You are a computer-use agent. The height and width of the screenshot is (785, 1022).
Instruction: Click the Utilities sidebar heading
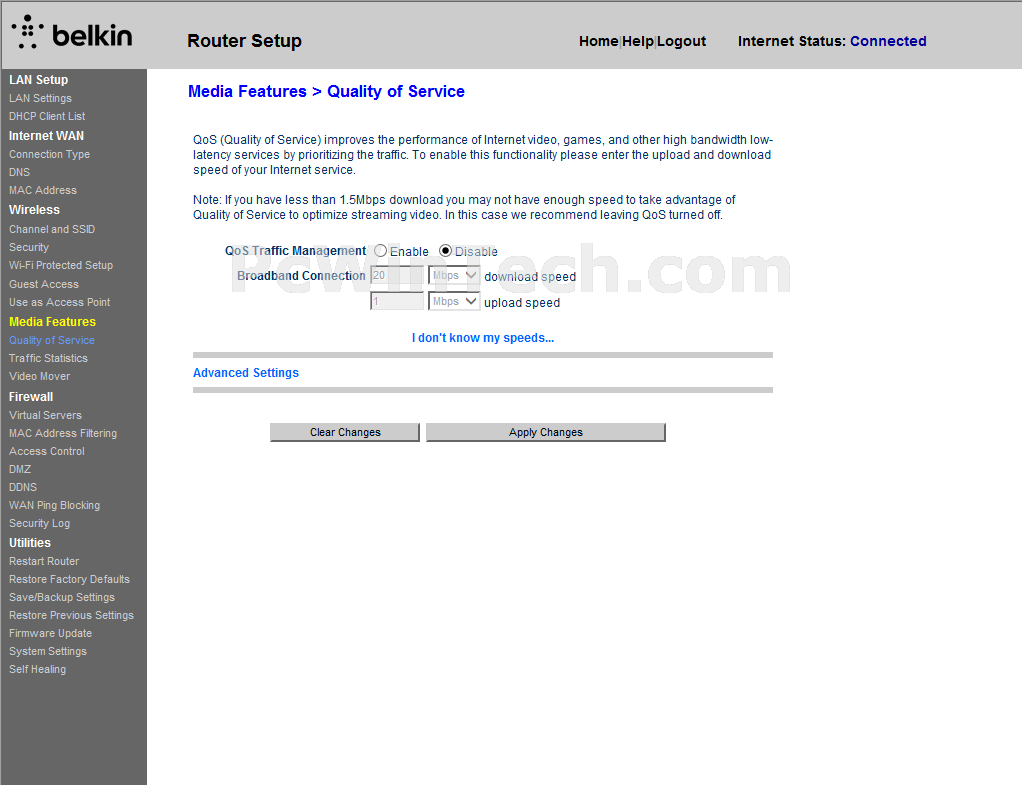point(30,542)
